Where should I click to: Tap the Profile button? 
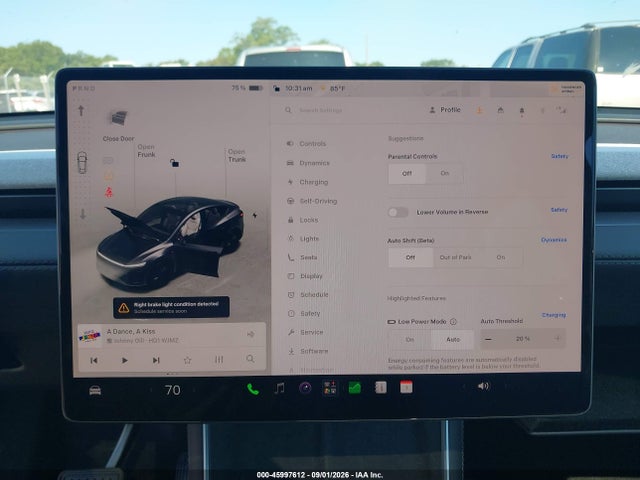pos(445,110)
